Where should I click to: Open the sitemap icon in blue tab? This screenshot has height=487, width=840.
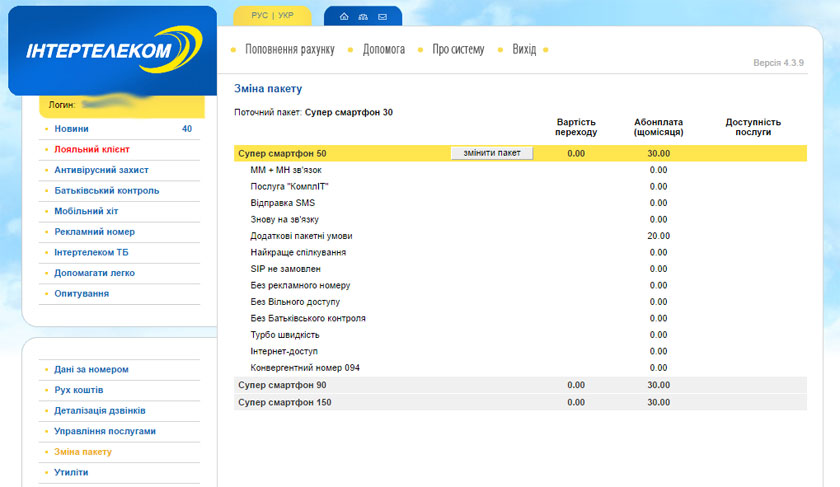click(363, 17)
